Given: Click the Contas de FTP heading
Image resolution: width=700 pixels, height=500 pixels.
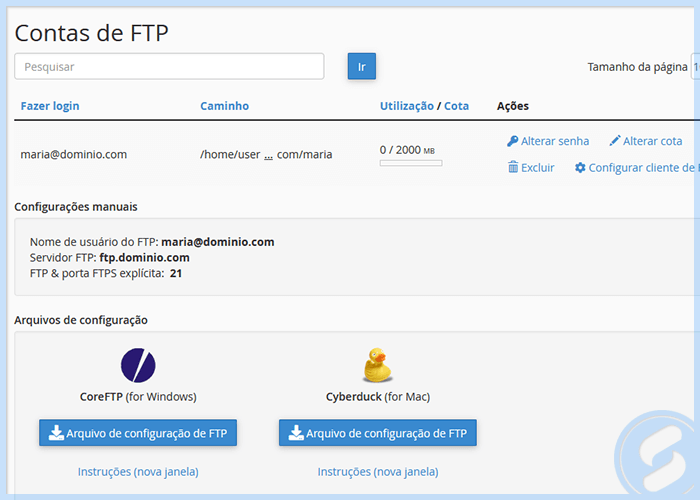Looking at the screenshot, I should (92, 33).
